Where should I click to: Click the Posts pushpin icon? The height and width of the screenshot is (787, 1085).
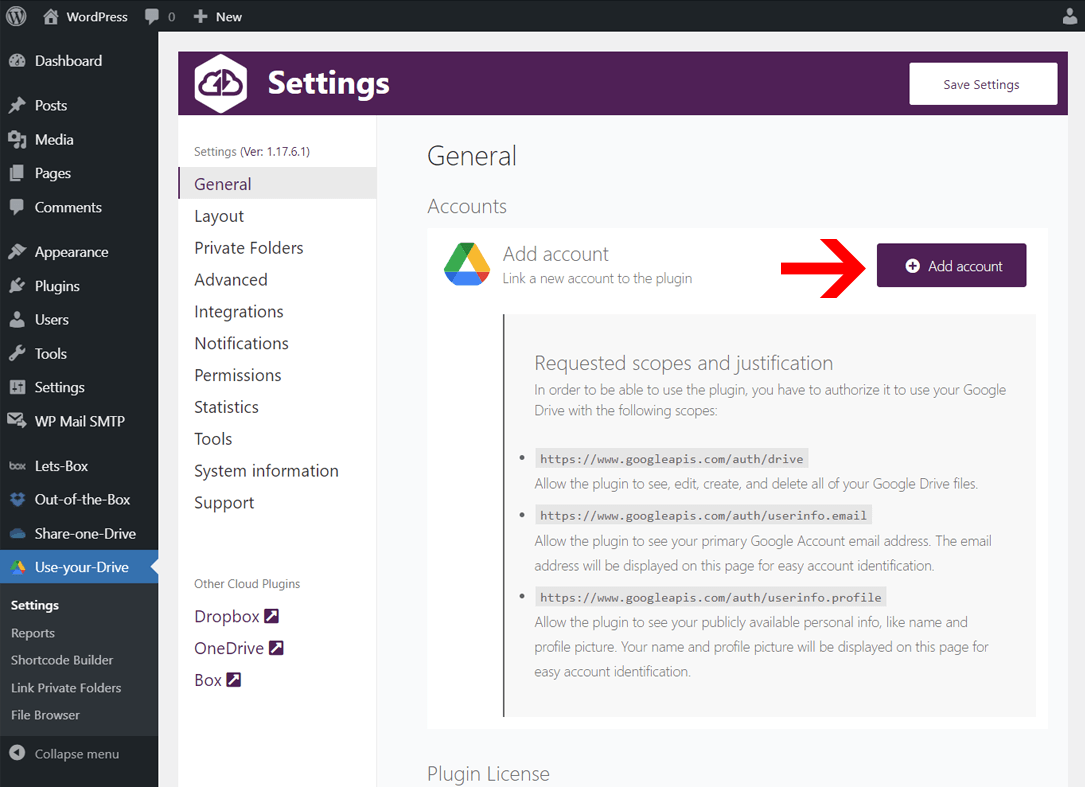pyautogui.click(x=17, y=105)
